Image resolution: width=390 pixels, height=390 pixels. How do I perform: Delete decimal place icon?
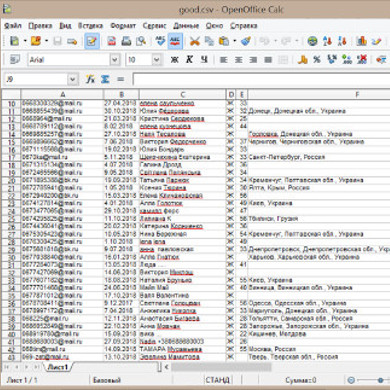click(x=362, y=60)
